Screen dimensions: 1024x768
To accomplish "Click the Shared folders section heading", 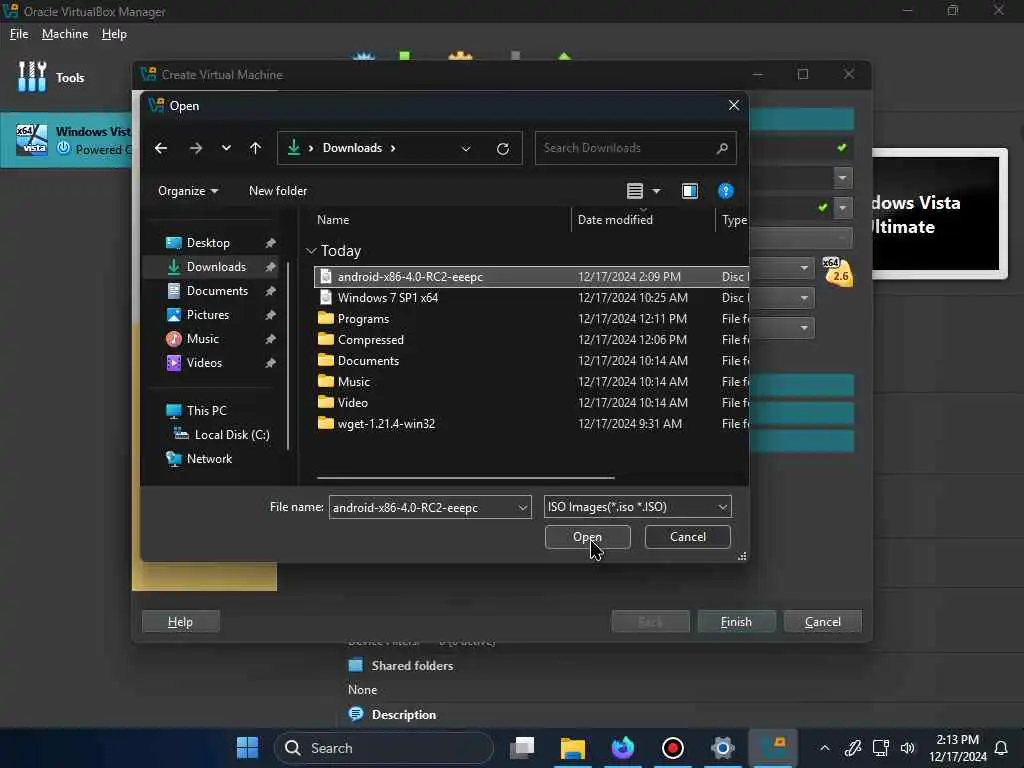I will (x=412, y=665).
